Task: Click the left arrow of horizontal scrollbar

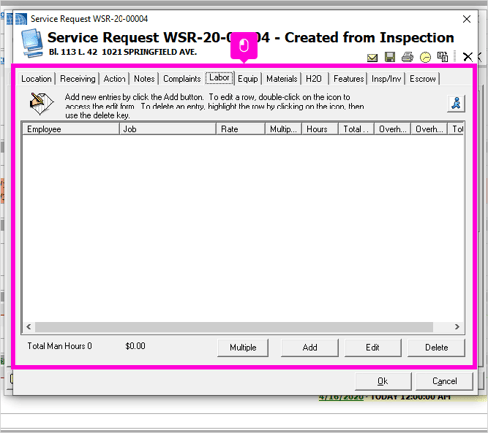Action: click(29, 327)
